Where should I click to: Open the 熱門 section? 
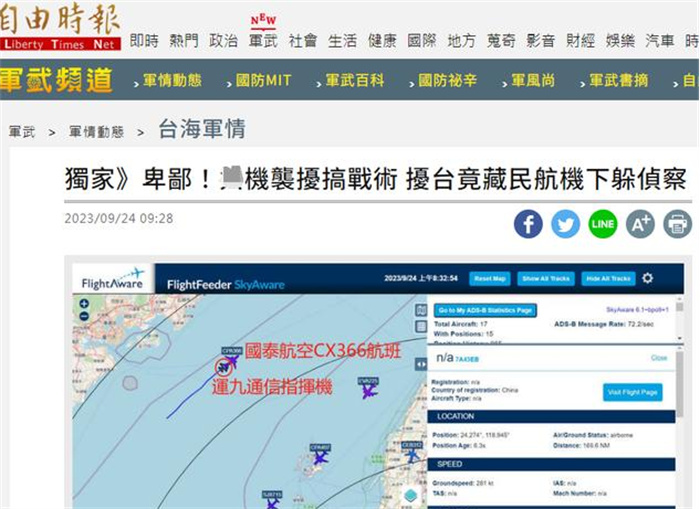pos(183,41)
